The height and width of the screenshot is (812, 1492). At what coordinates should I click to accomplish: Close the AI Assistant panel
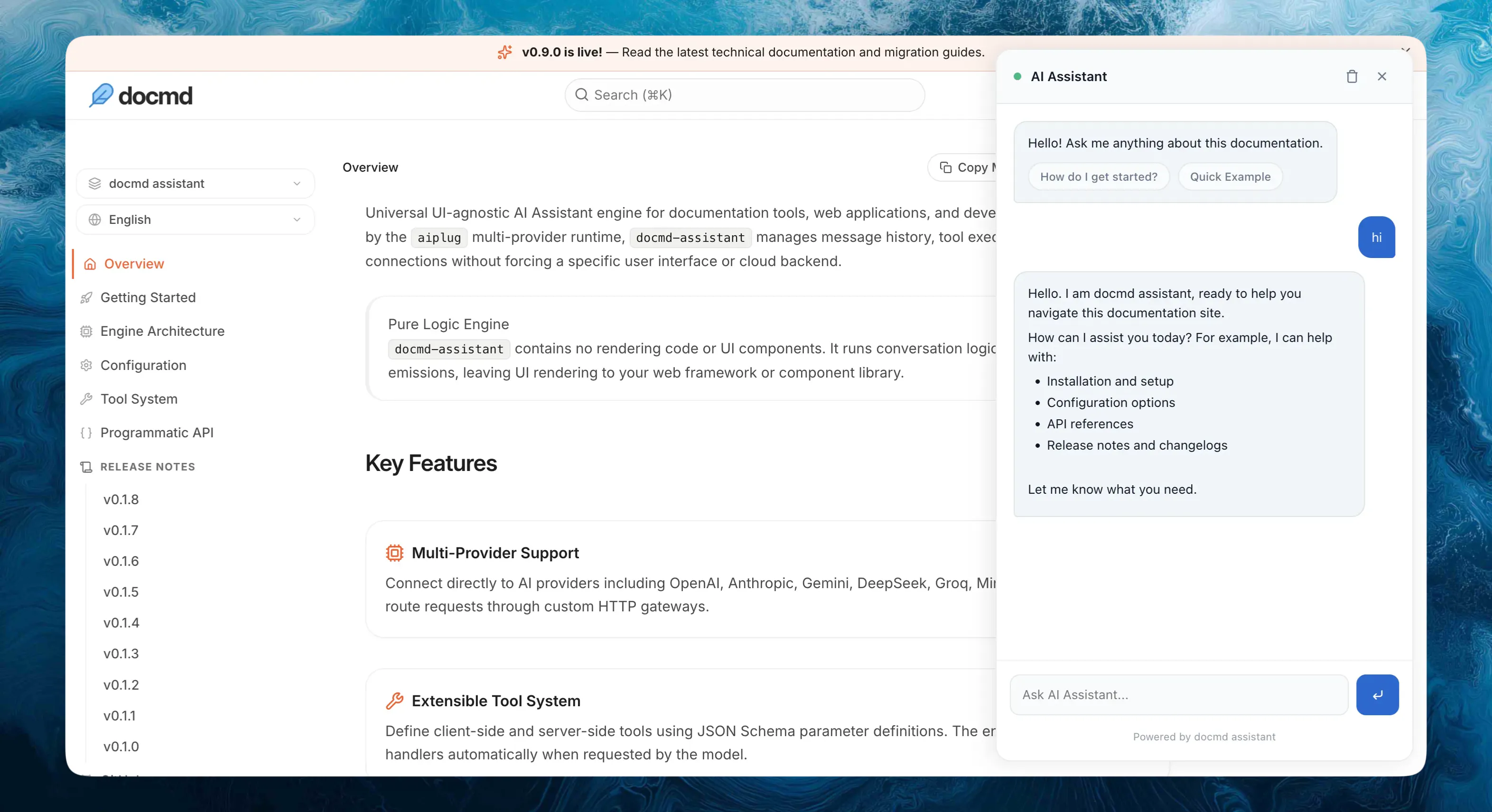coord(1382,76)
